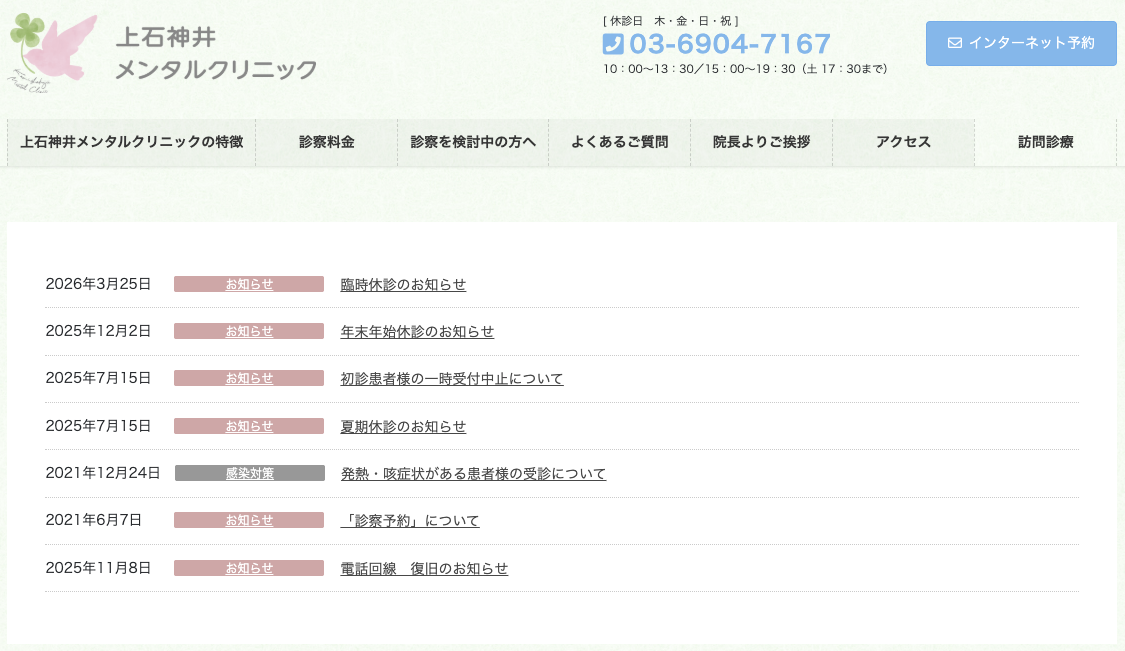Open the よくあるご質問 menu item

click(619, 142)
